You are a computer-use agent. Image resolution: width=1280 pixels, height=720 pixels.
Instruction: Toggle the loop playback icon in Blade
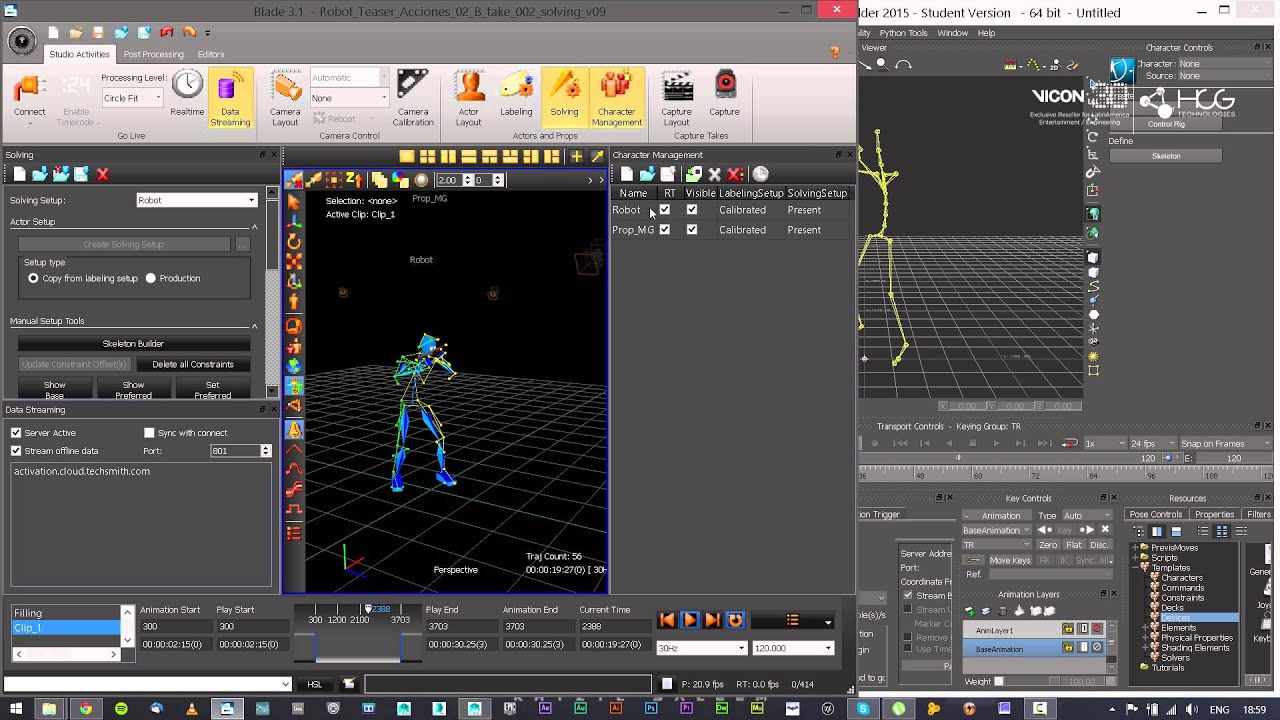(x=735, y=620)
